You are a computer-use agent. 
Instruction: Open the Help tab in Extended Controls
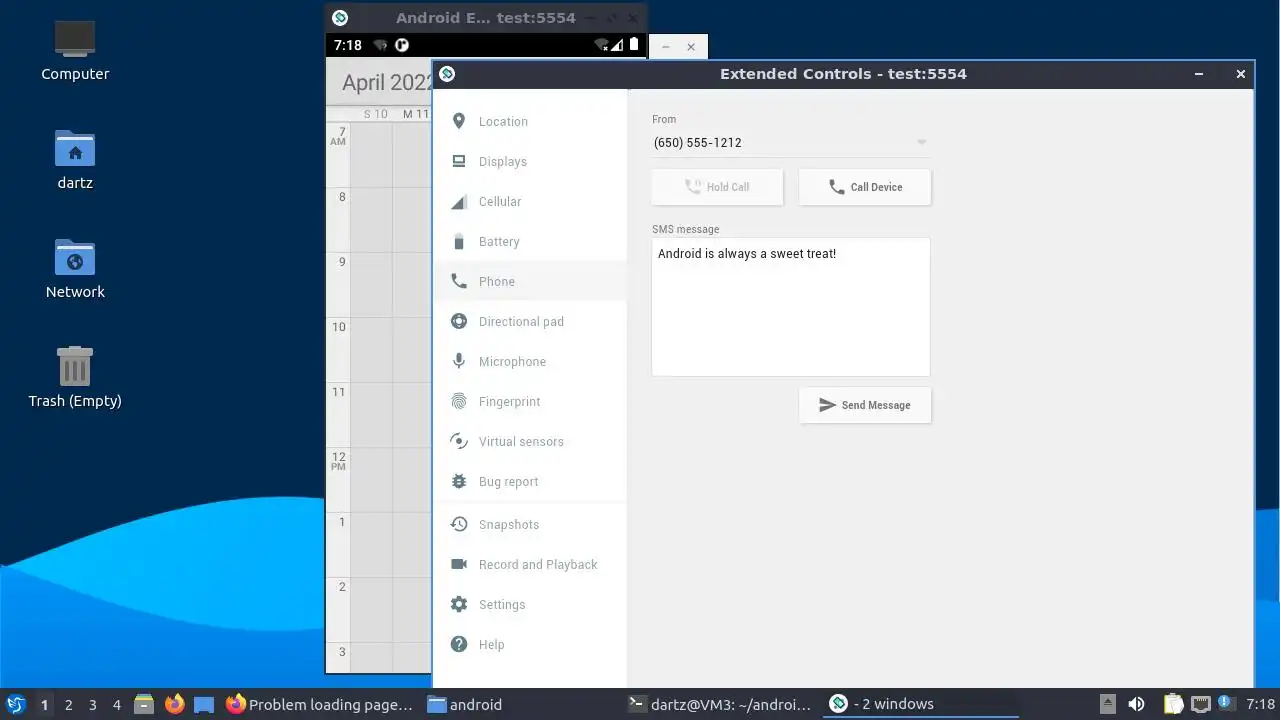point(530,644)
